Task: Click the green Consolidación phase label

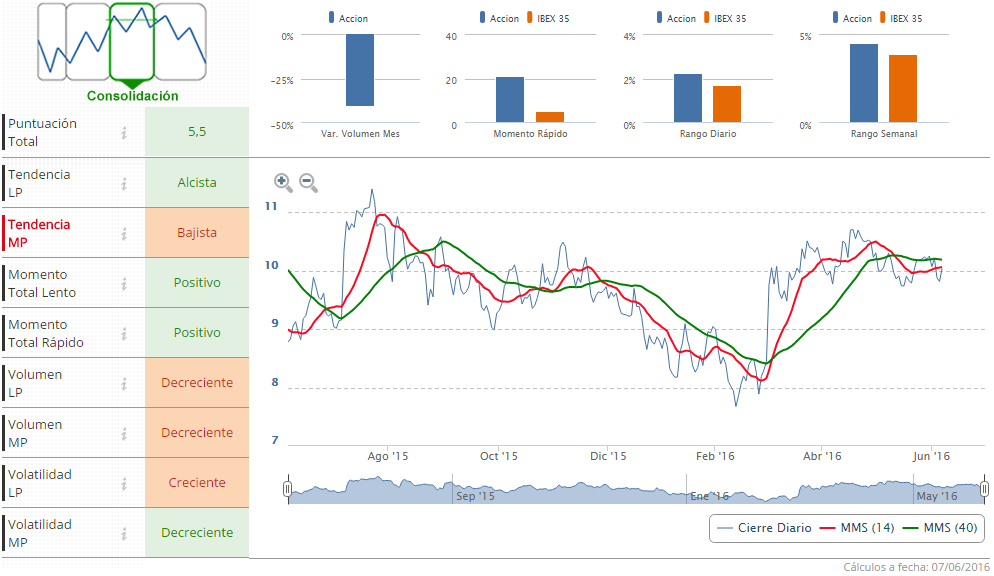Action: coord(132,96)
